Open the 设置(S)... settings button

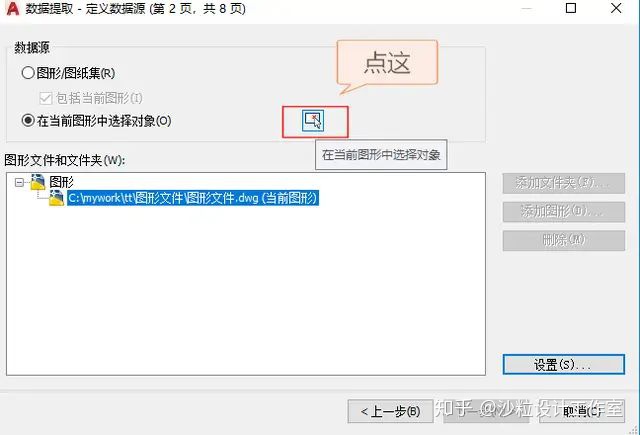564,364
